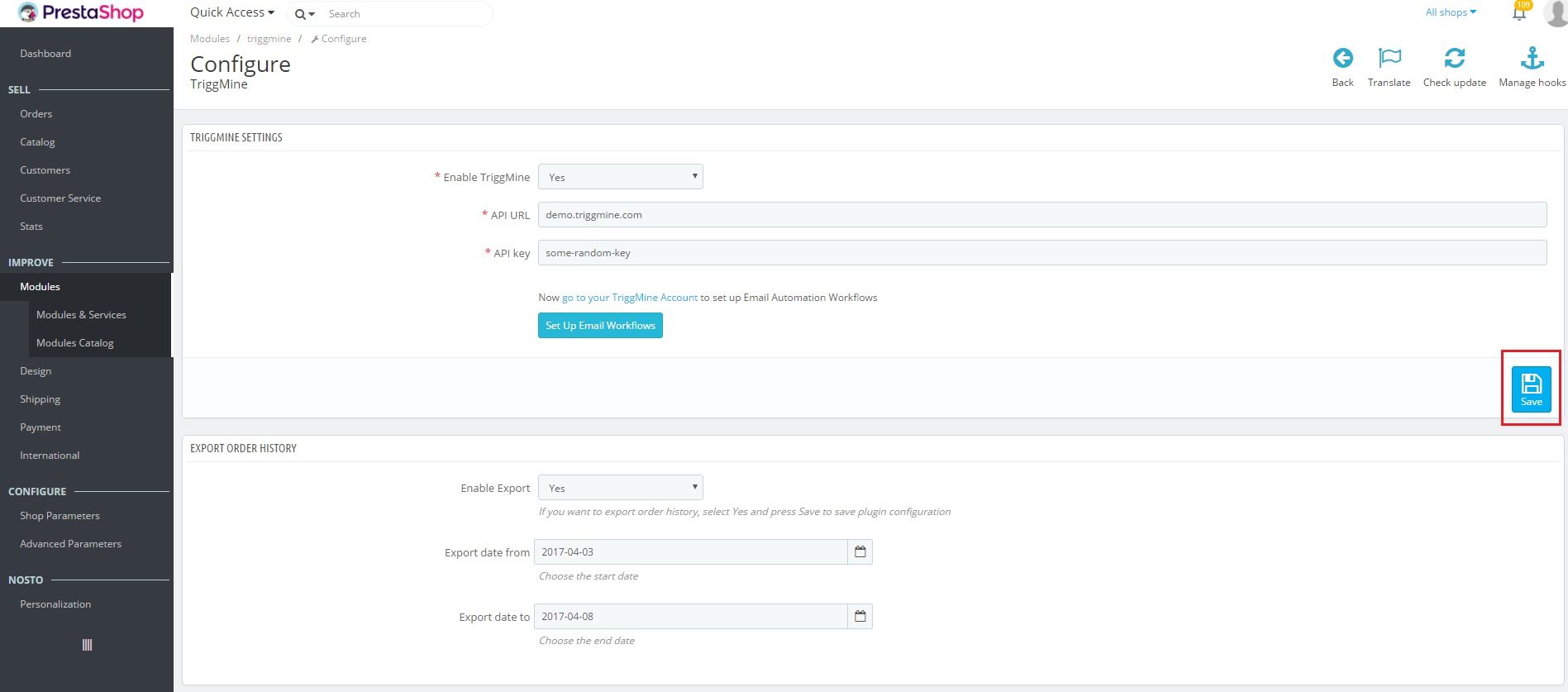Open the Enable Export dropdown
Screen dimensions: 1568x692
point(621,488)
